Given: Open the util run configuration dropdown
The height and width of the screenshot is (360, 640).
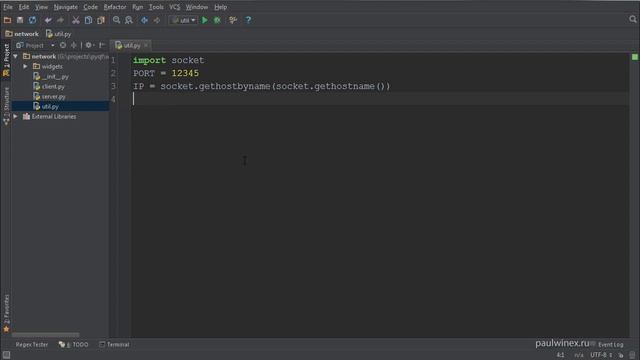Looking at the screenshot, I should click(x=183, y=20).
